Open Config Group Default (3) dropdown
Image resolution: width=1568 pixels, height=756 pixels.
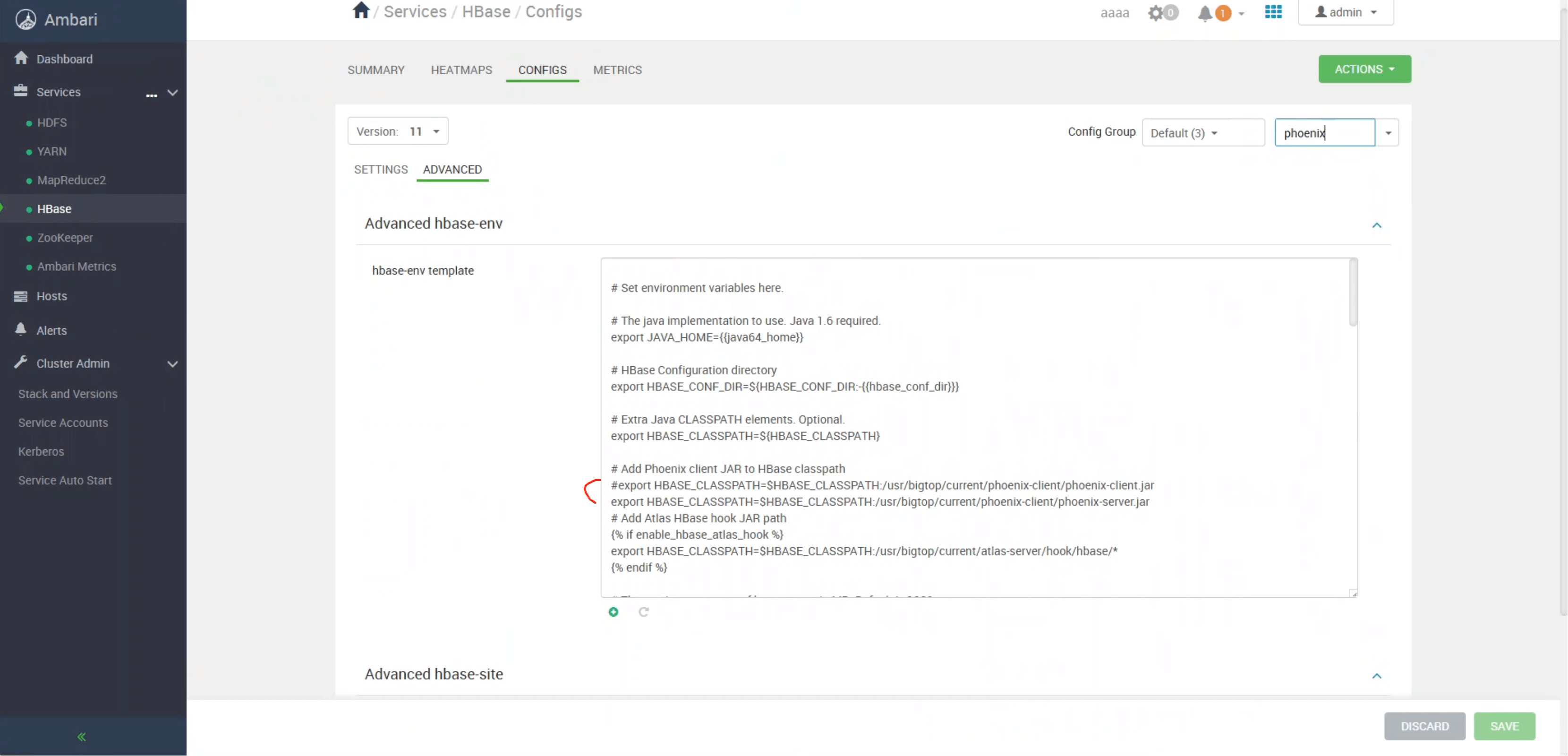click(x=1203, y=133)
